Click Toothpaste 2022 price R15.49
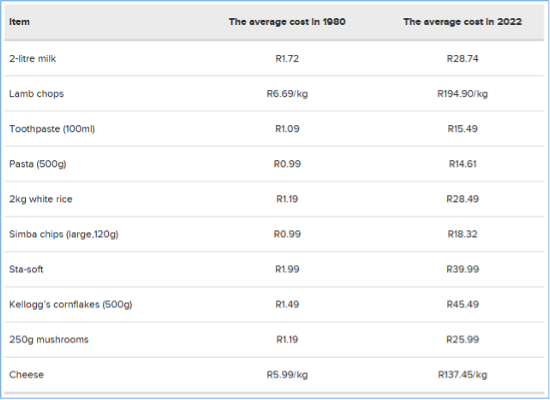The height and width of the screenshot is (400, 550). [x=462, y=129]
